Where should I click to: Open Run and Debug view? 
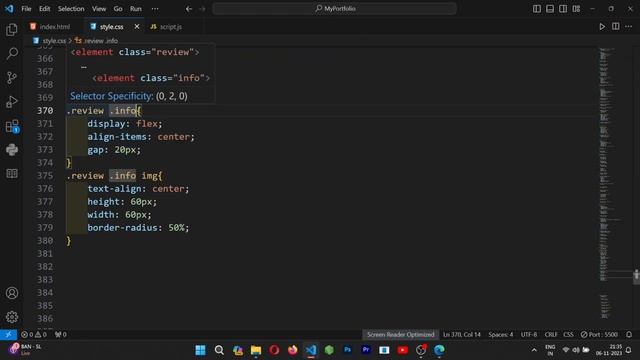(x=12, y=102)
